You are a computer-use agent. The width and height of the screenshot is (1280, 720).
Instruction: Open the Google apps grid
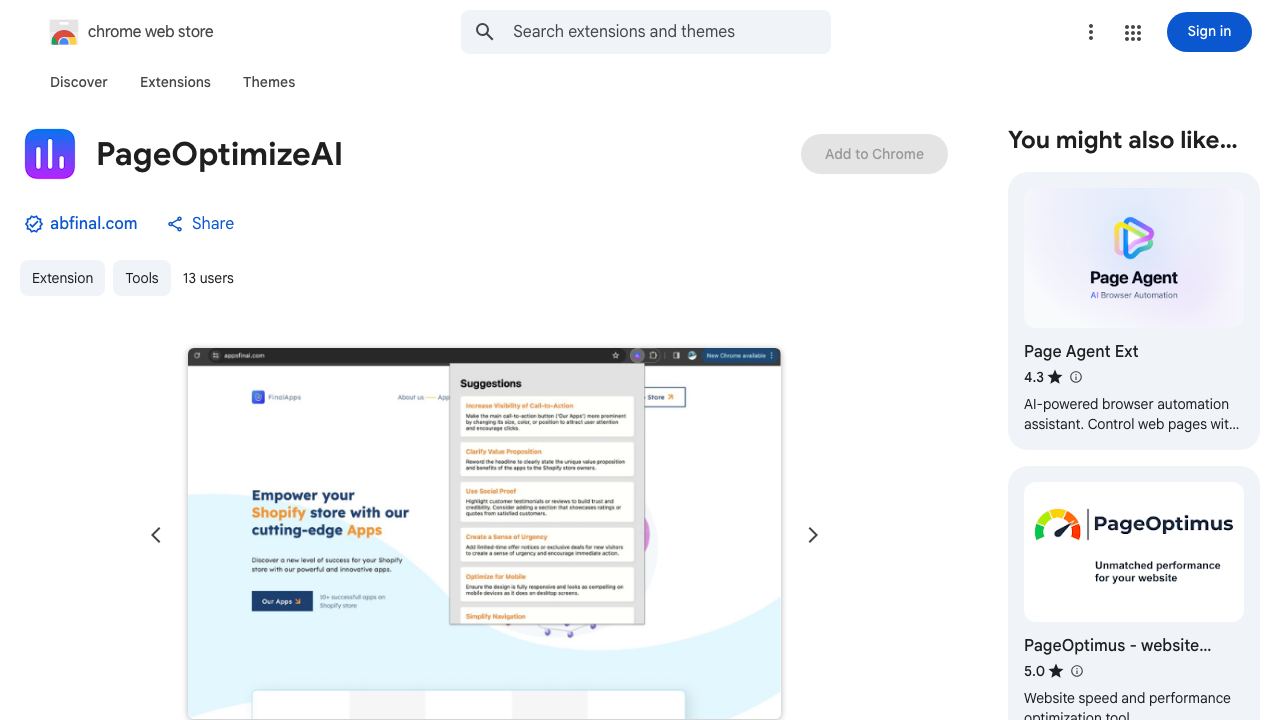(x=1133, y=32)
